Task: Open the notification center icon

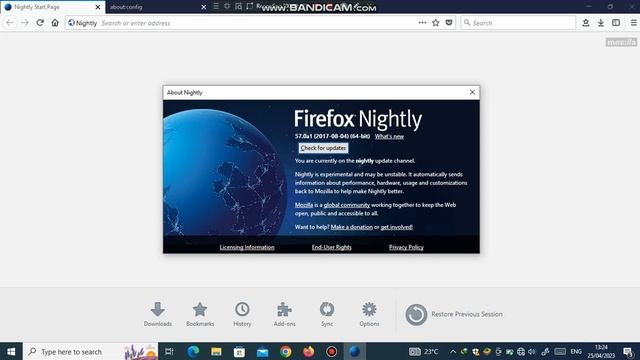Action: 629,351
